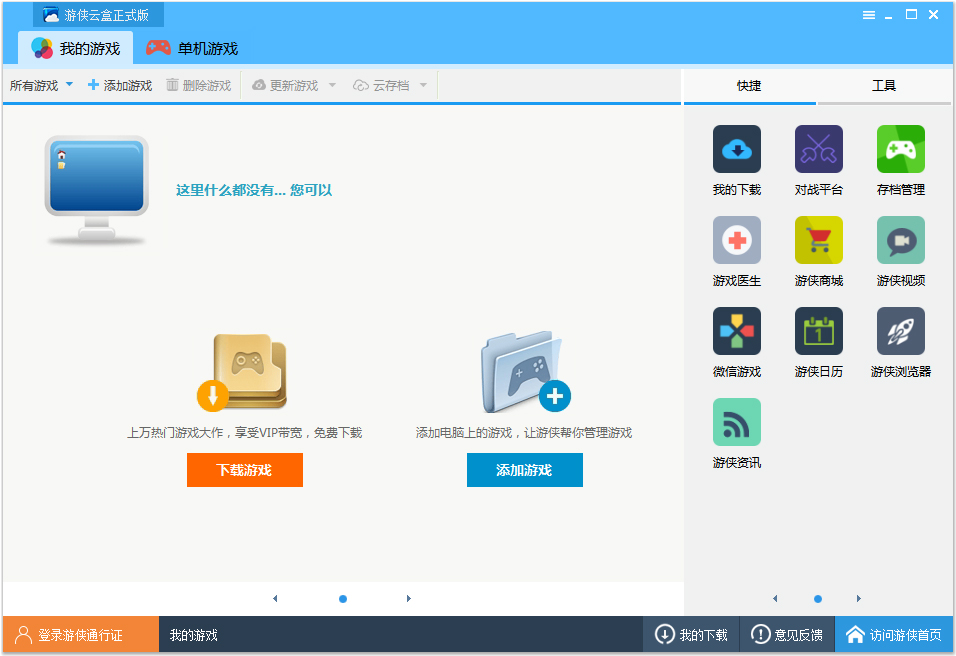
Task: Expand the 云存档 dropdown arrow
Action: coord(423,85)
